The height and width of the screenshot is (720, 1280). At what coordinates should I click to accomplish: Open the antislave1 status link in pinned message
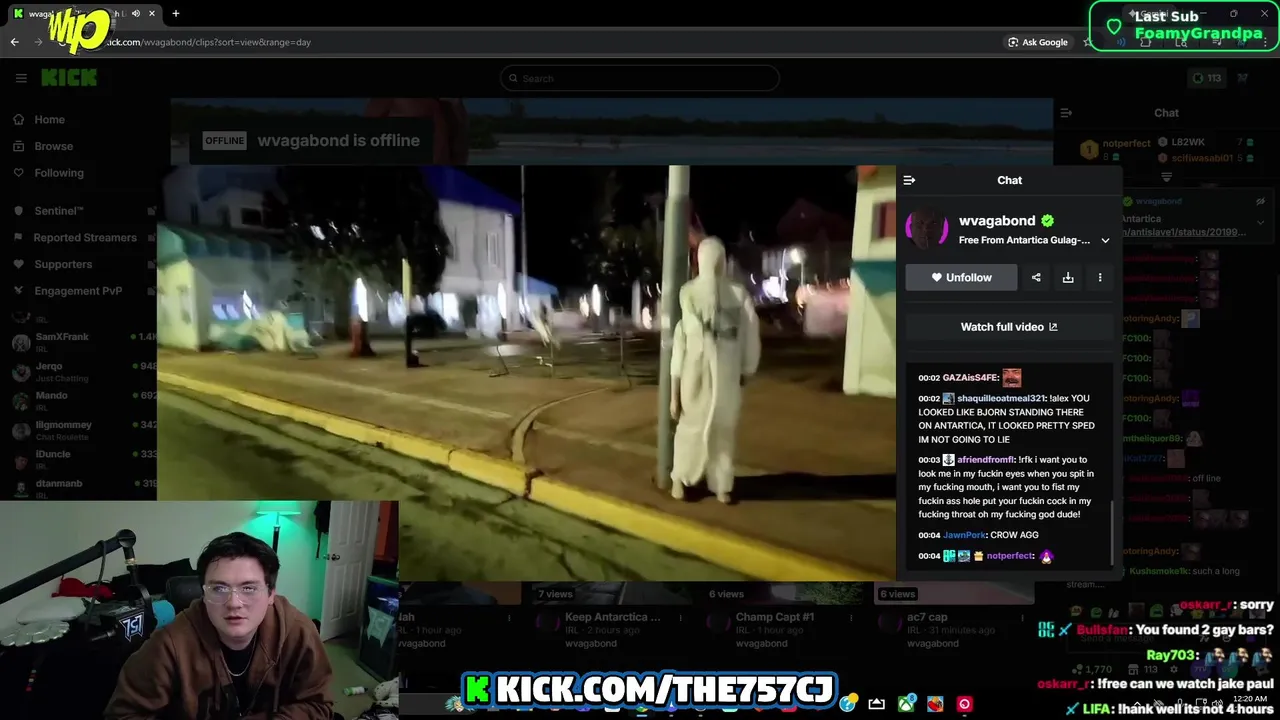(1184, 232)
